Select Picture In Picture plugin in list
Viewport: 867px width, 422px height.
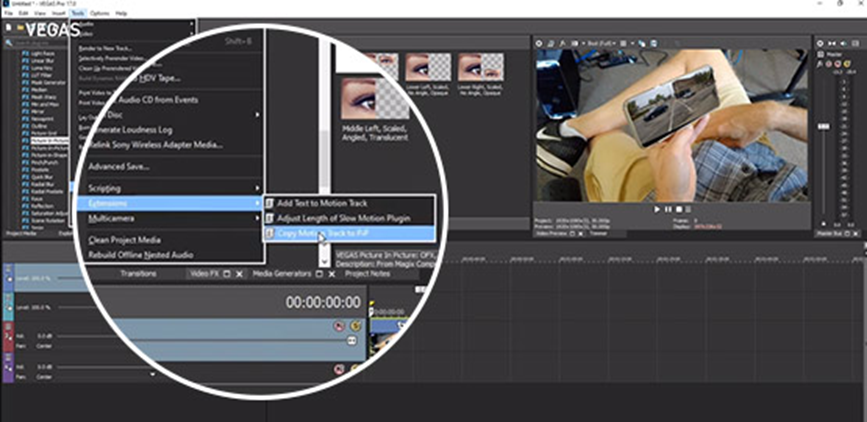point(49,140)
